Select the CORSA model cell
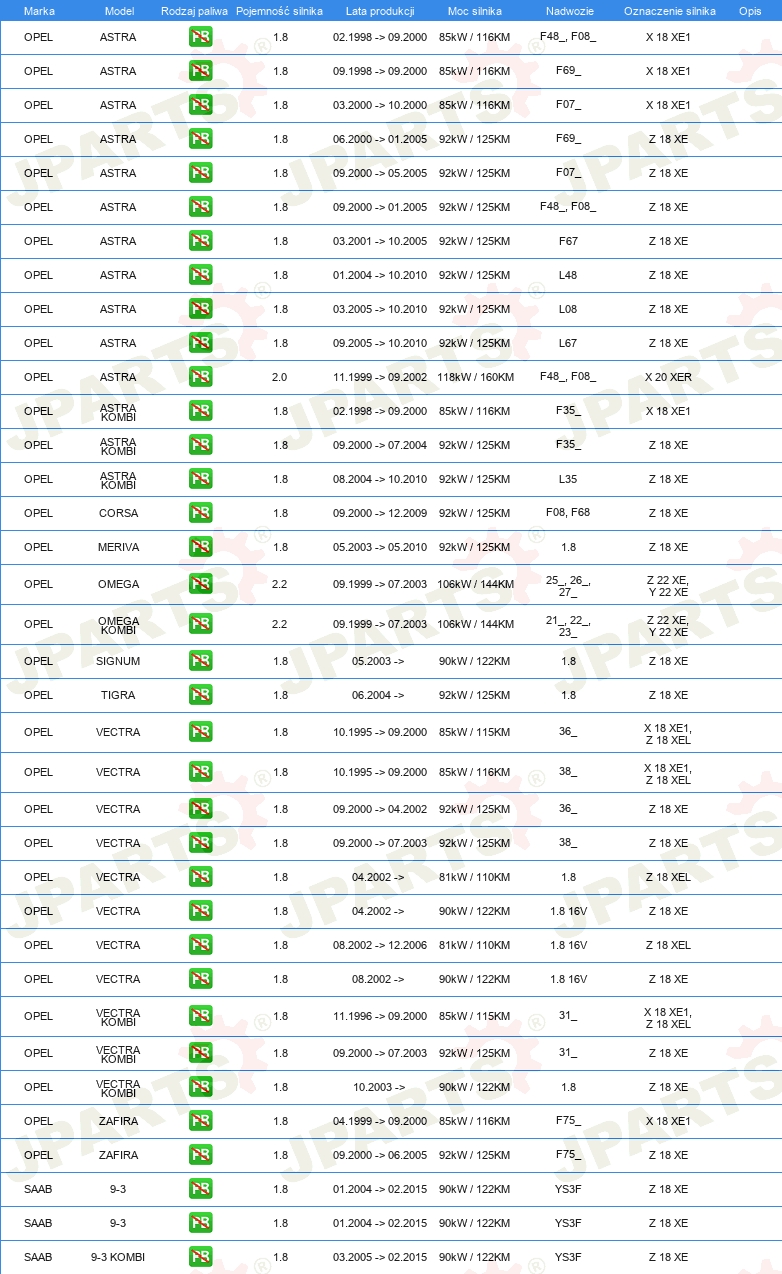Screen dimensions: 782x1274 pos(118,513)
